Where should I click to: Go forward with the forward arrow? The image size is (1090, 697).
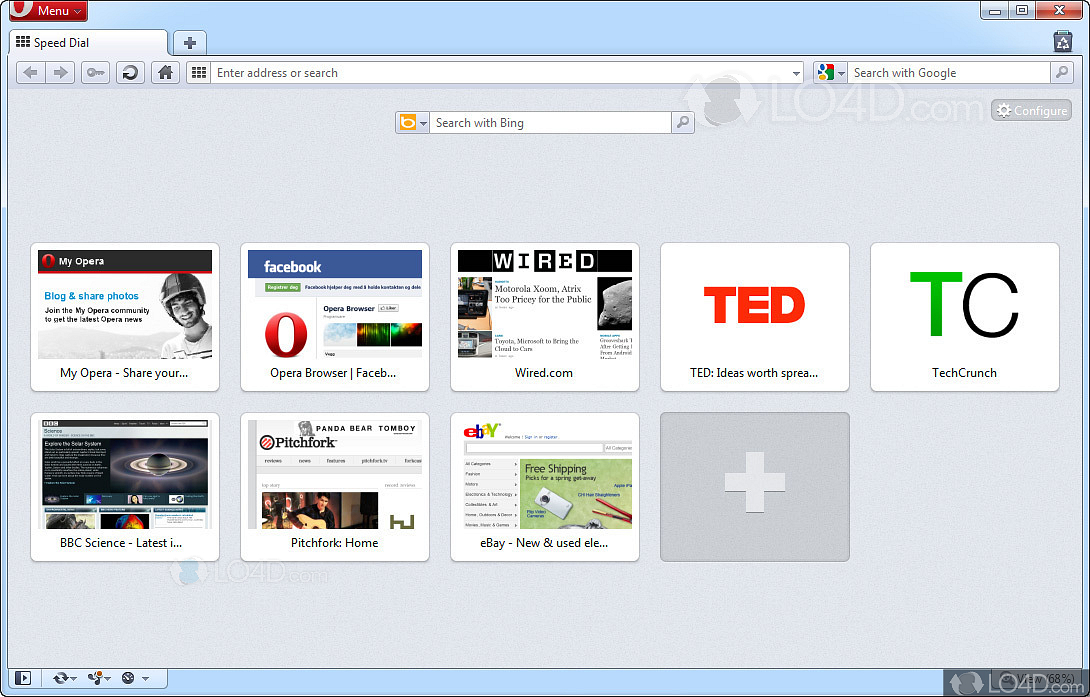[60, 72]
